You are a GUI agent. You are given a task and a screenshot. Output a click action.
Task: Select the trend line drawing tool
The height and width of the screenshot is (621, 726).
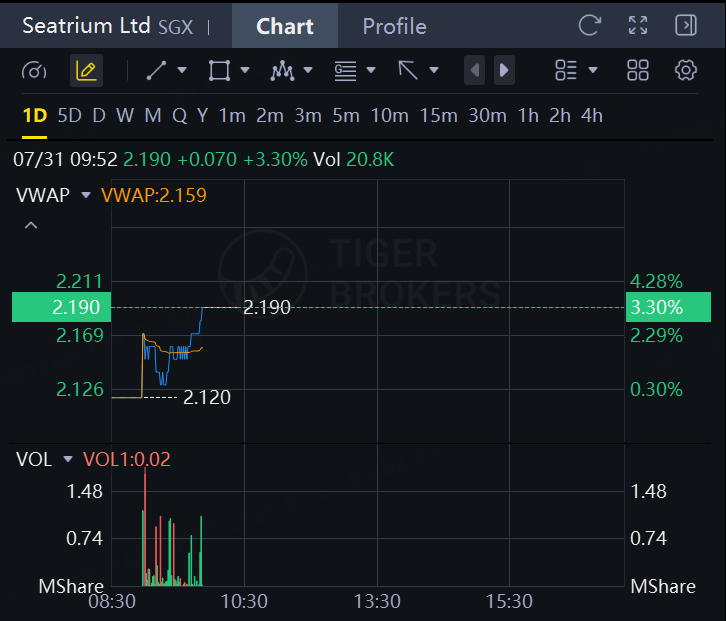coord(156,70)
